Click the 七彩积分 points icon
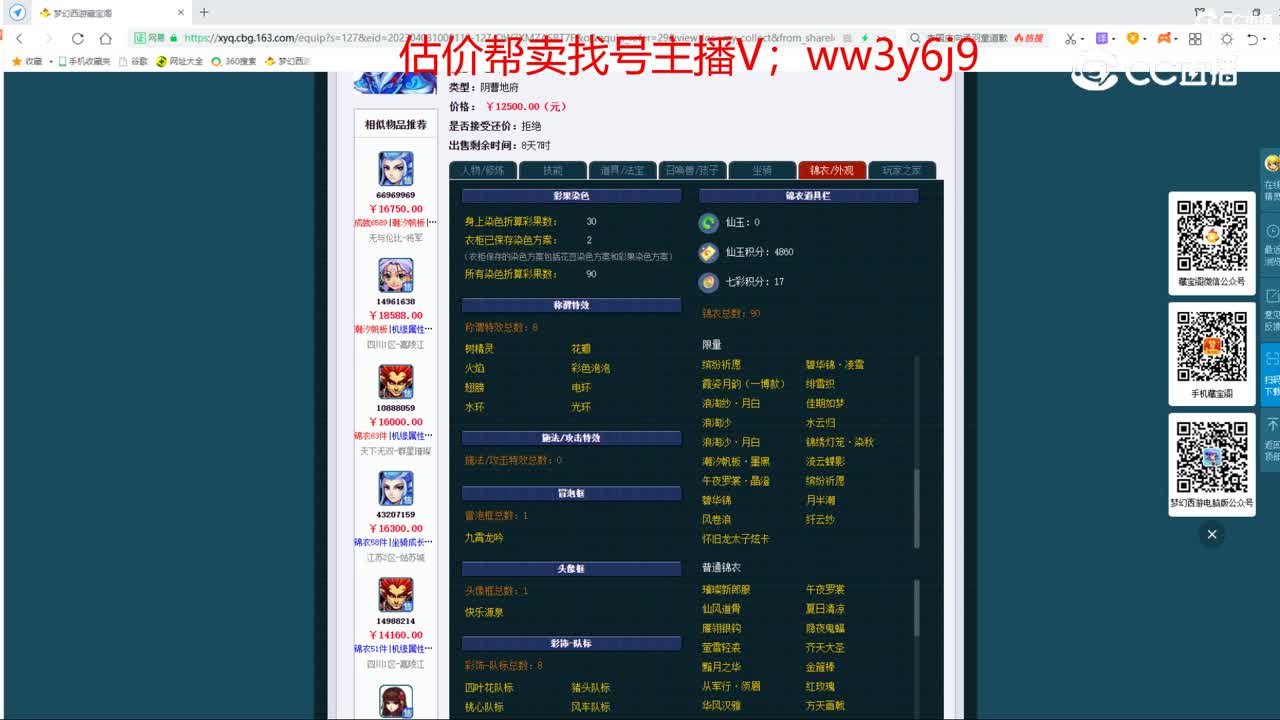Viewport: 1280px width, 720px height. [709, 281]
